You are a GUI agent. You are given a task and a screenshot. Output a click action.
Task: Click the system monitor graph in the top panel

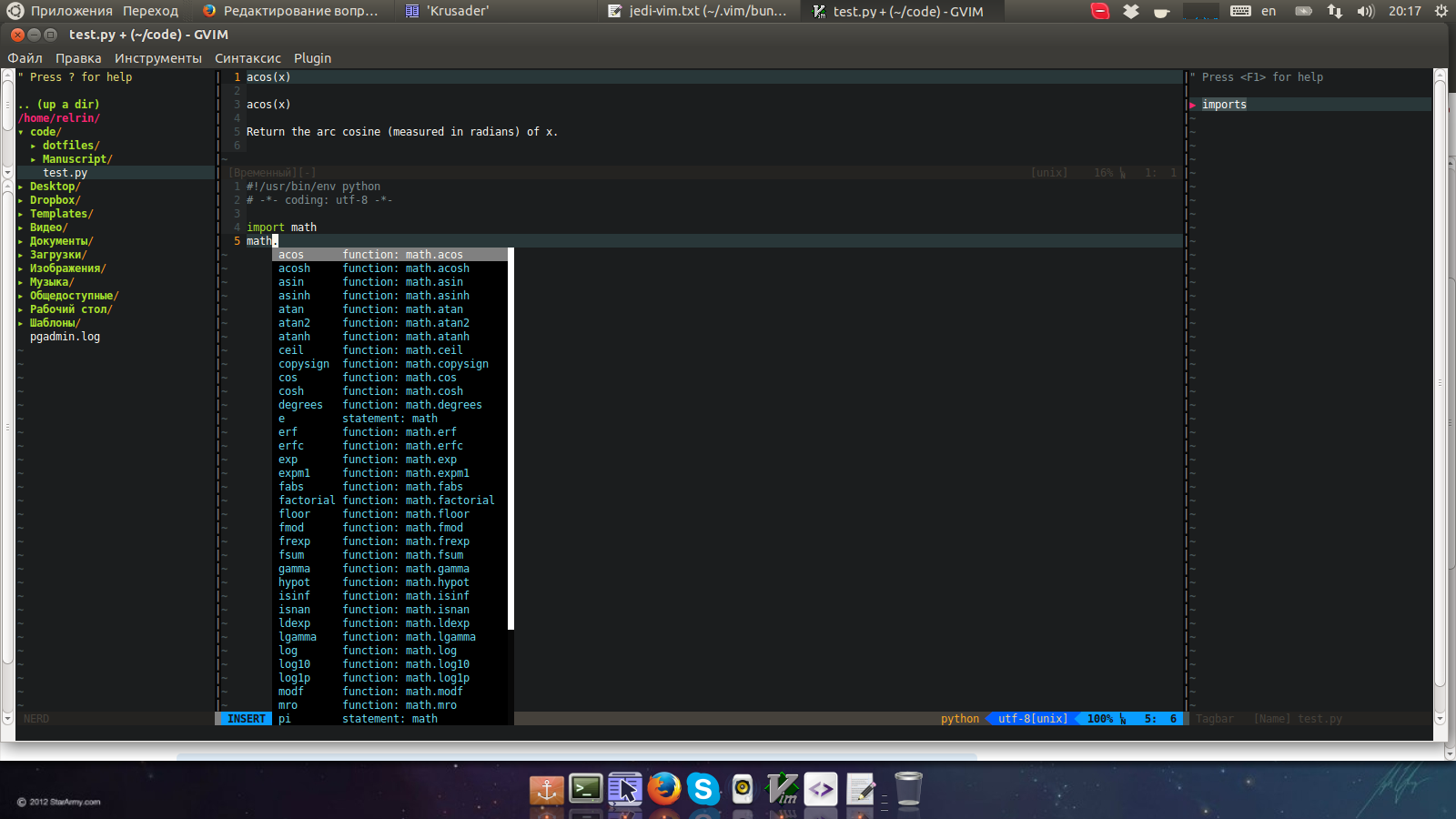tap(1200, 11)
